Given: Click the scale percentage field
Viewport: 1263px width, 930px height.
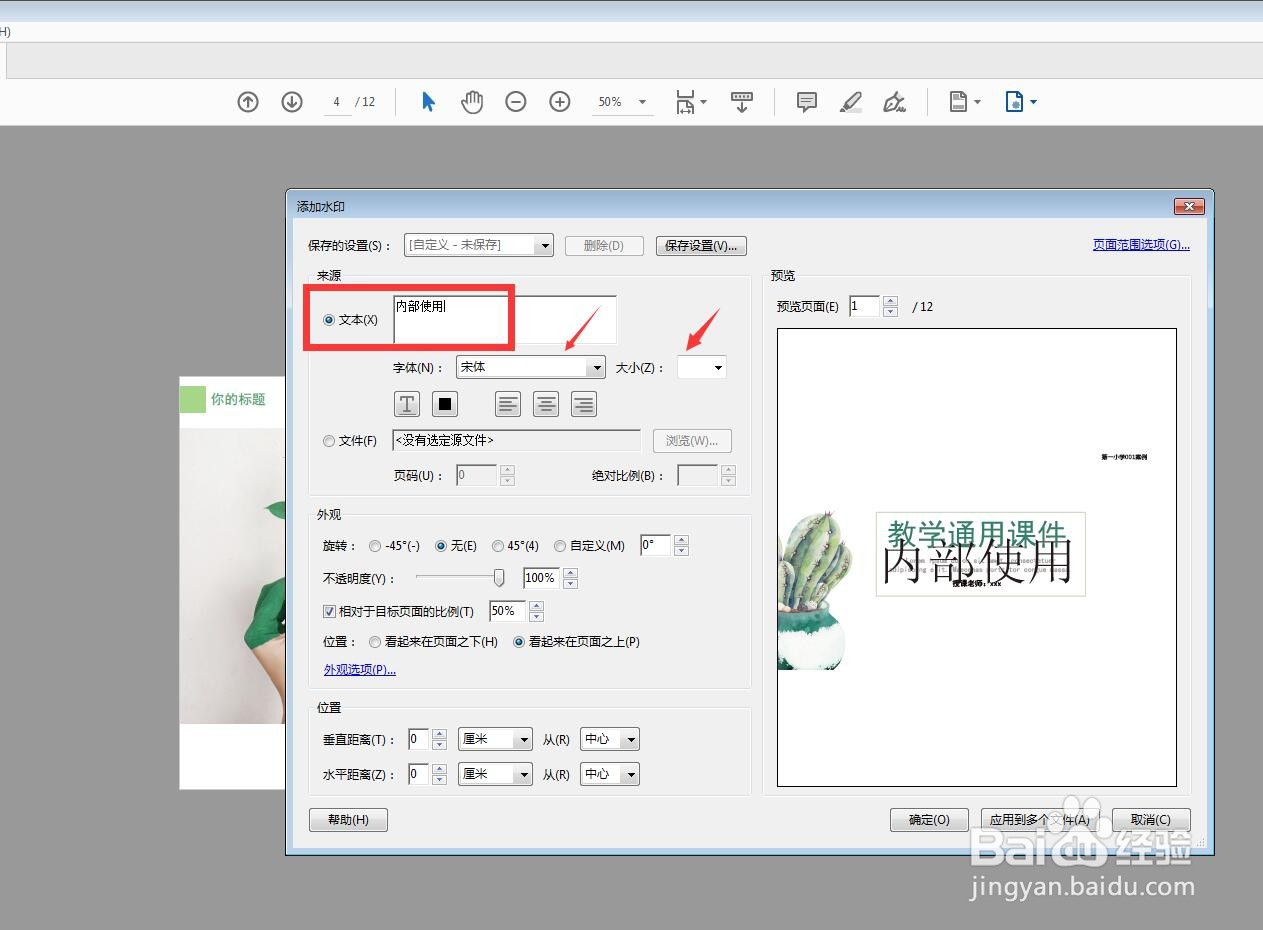Looking at the screenshot, I should pyautogui.click(x=508, y=611).
